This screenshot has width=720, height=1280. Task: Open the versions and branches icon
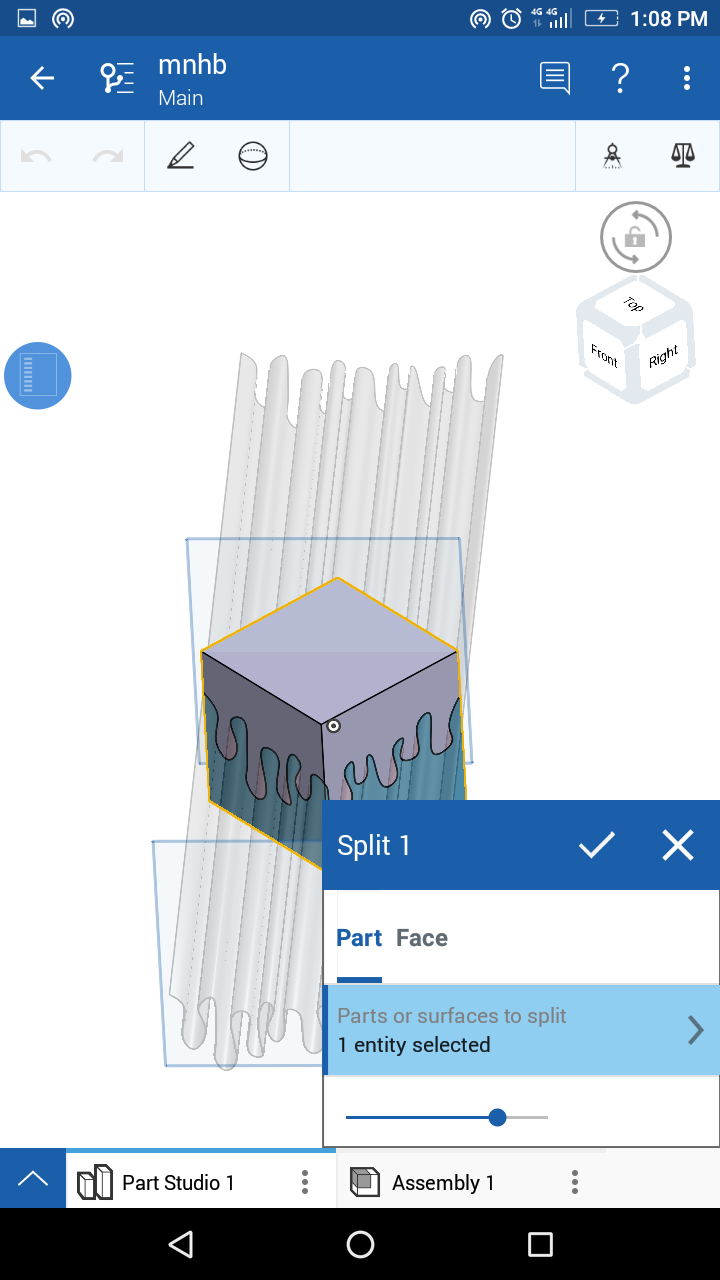coord(117,78)
